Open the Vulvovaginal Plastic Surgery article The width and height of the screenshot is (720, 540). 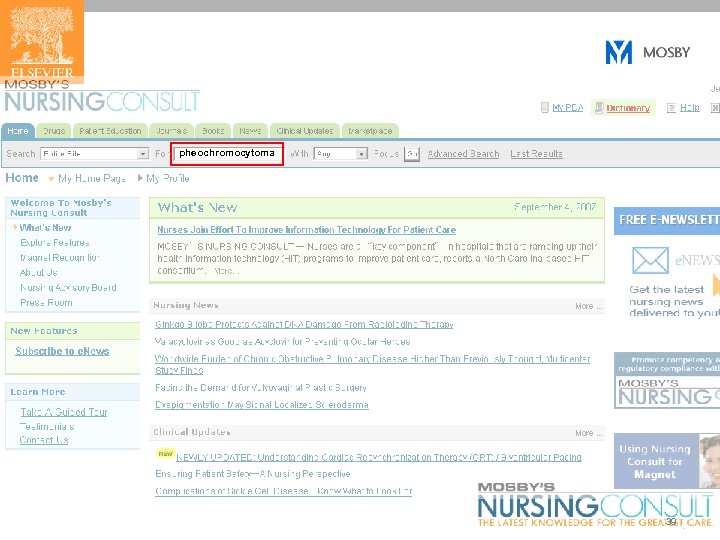click(x=261, y=388)
